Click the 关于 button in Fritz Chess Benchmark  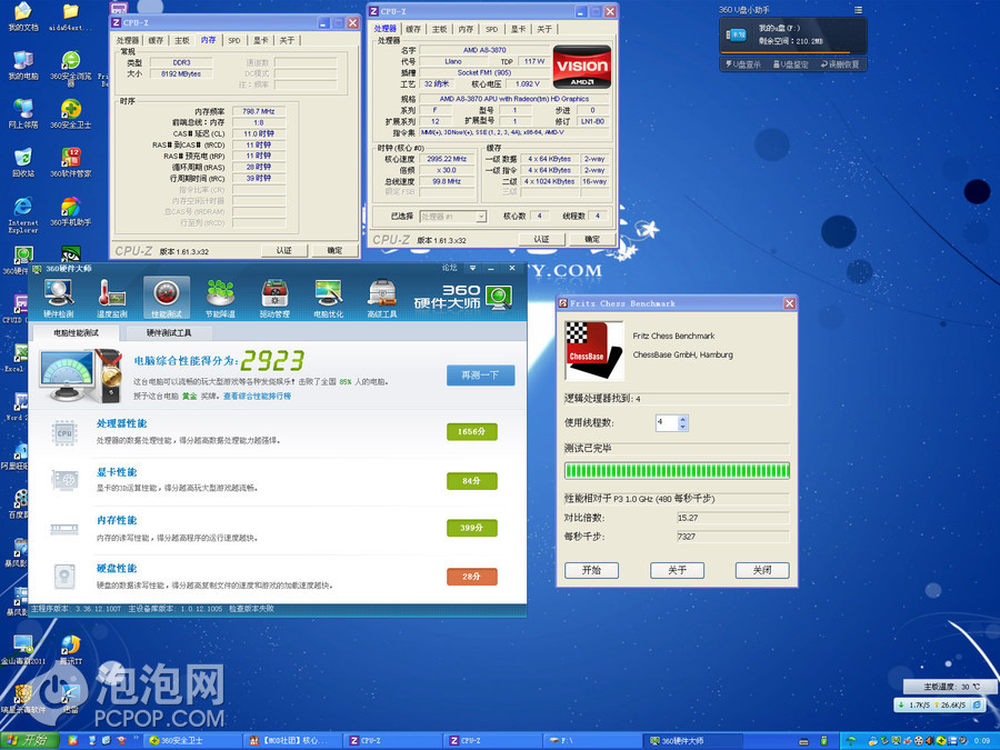pos(677,570)
